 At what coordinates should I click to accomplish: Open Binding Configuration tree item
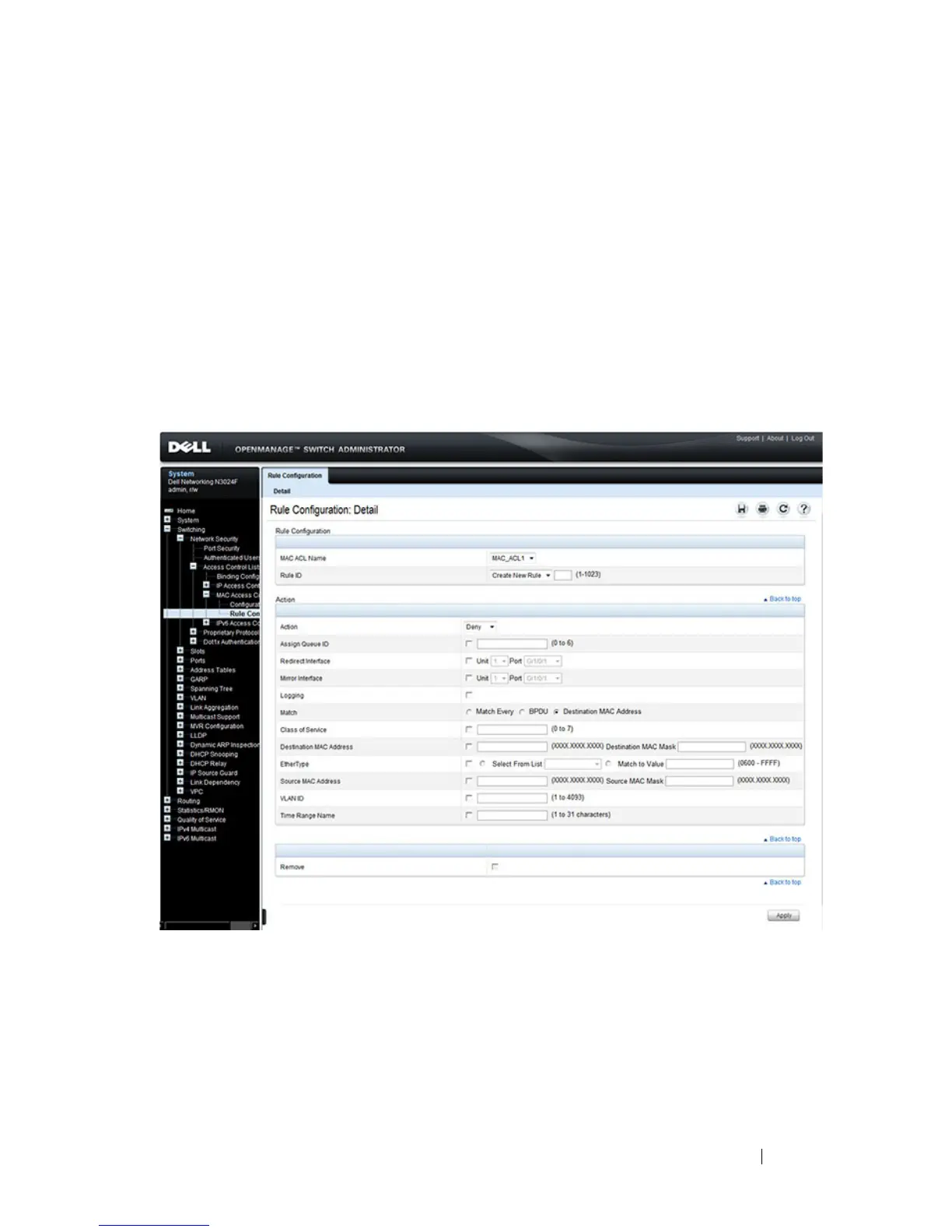point(238,576)
